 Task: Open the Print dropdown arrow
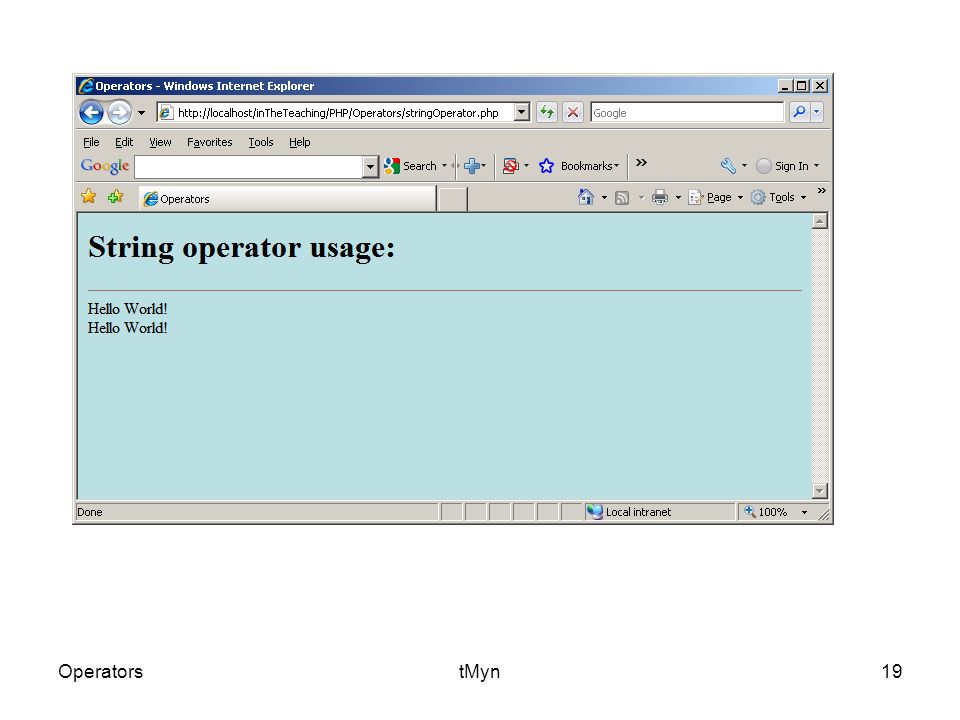point(678,197)
